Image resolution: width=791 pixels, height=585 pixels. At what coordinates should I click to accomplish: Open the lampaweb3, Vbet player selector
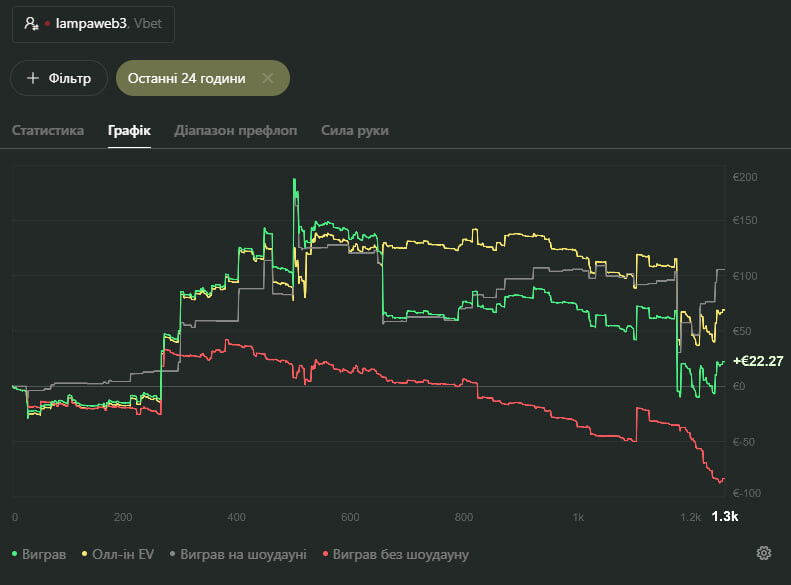coord(93,23)
